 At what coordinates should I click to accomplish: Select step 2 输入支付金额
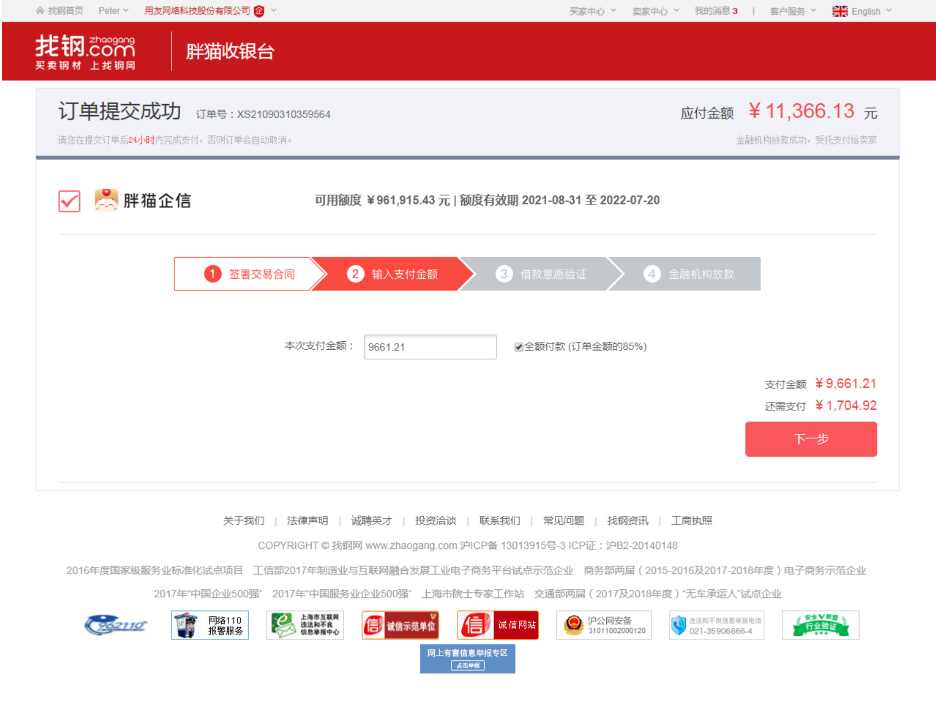click(393, 274)
